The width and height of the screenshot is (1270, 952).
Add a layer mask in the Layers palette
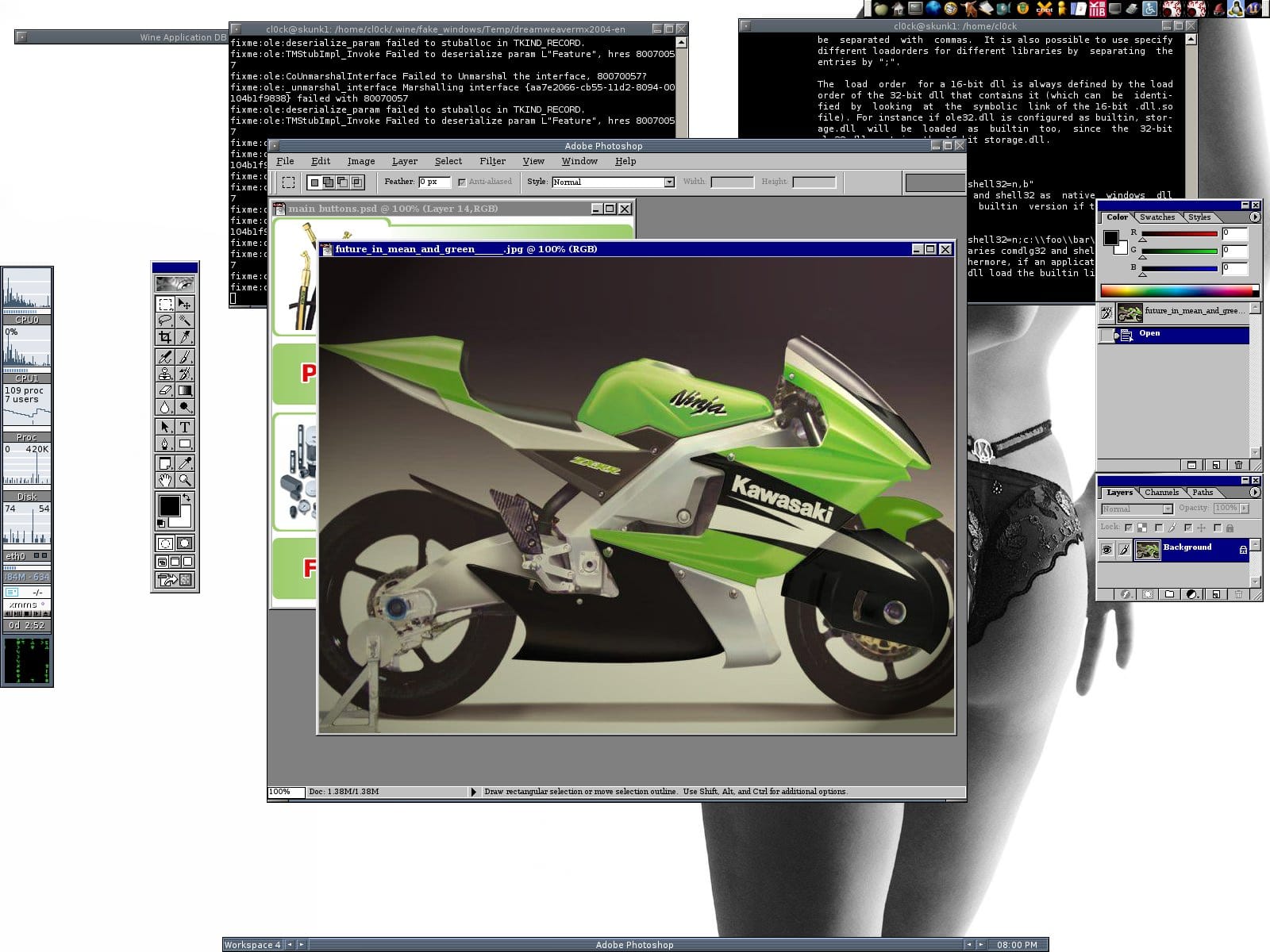click(x=1148, y=594)
